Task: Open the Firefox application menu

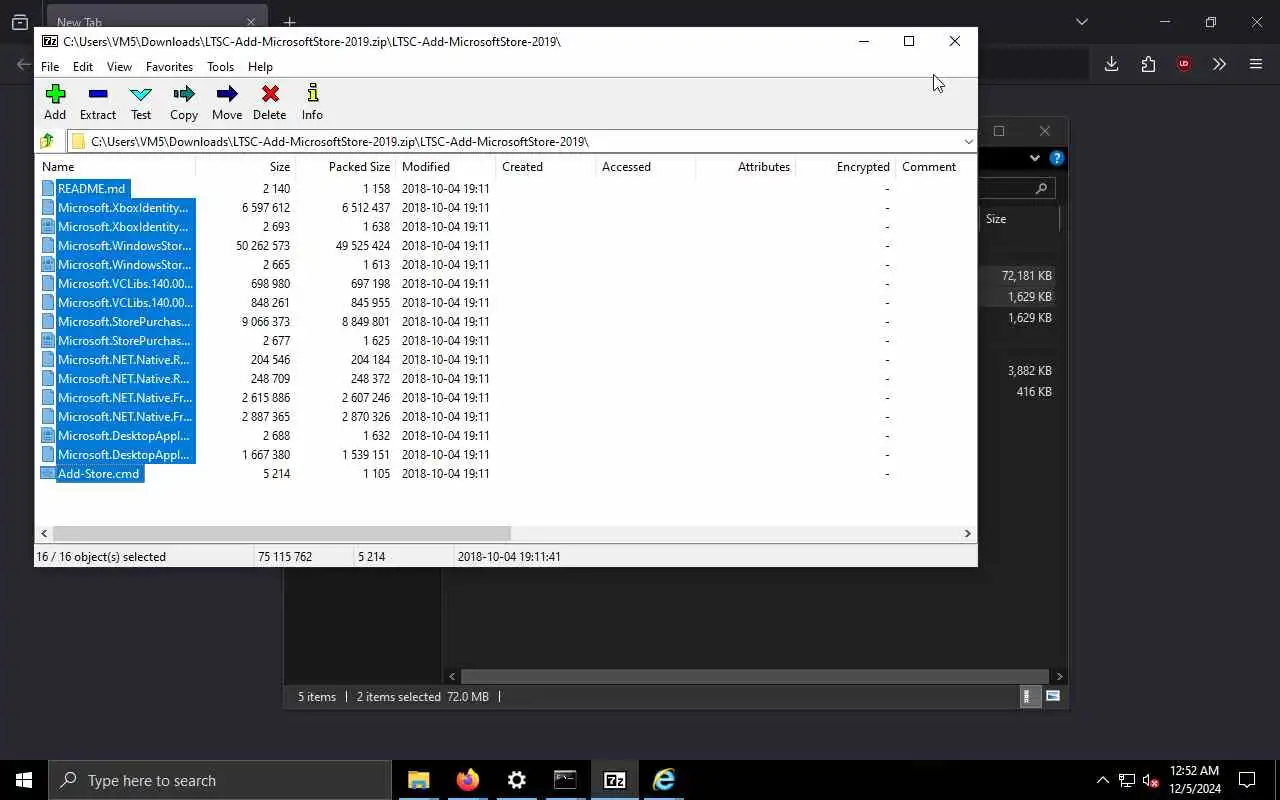Action: click(1256, 64)
